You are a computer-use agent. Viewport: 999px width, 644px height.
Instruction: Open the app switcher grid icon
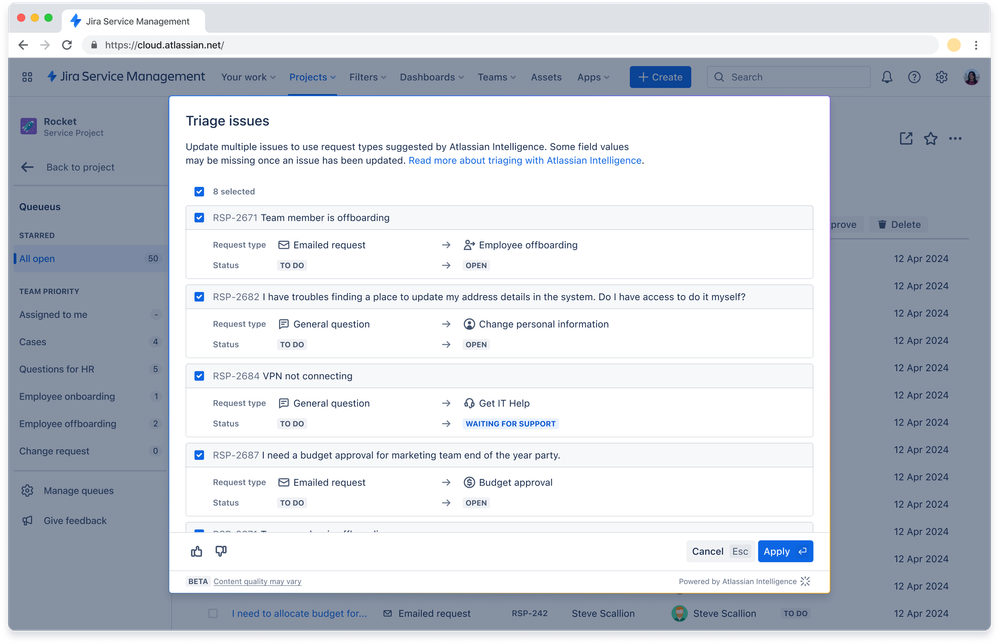pyautogui.click(x=27, y=77)
